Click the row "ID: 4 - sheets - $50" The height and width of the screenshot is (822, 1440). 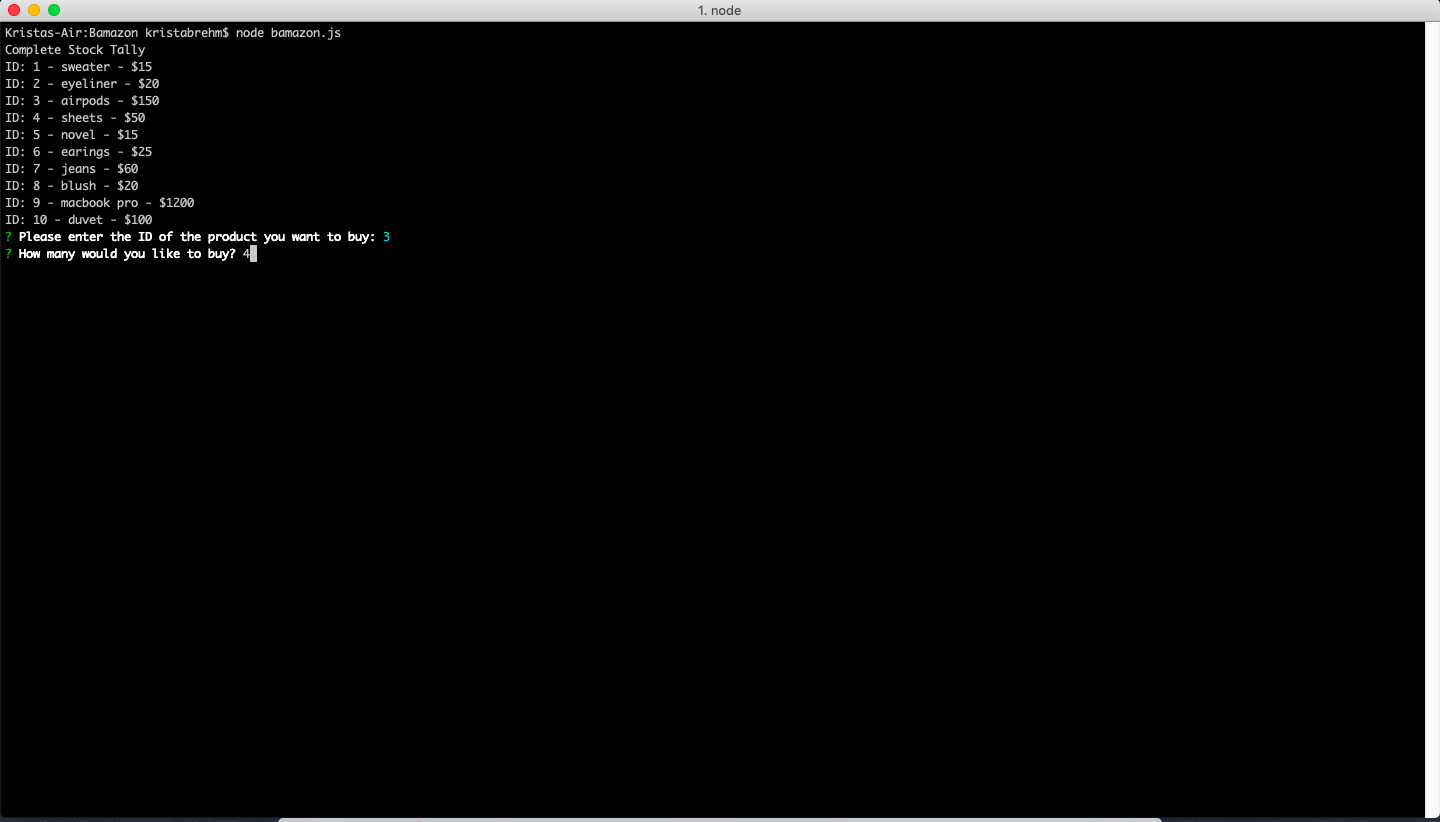[x=75, y=118]
